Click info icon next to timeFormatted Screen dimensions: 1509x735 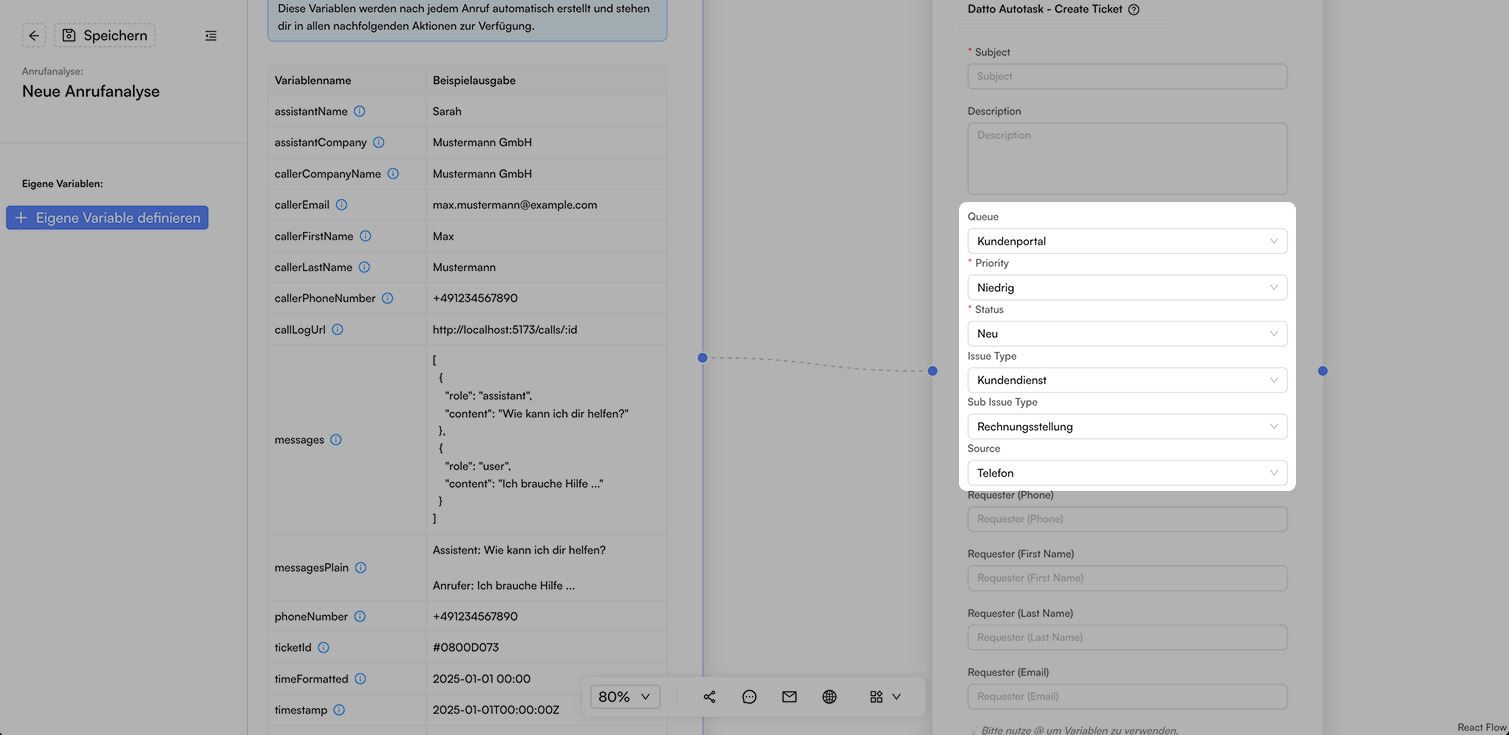pos(360,678)
